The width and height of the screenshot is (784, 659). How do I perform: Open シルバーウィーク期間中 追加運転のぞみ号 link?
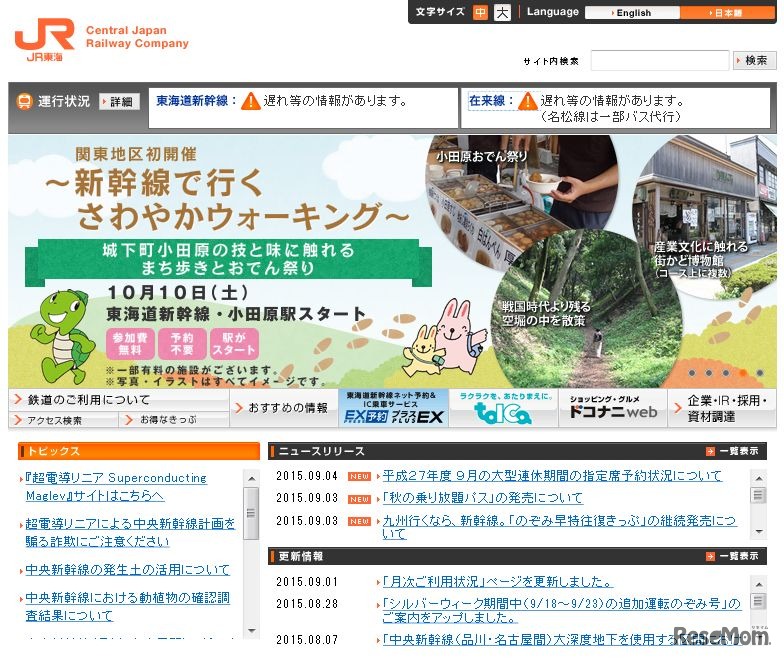click(562, 610)
